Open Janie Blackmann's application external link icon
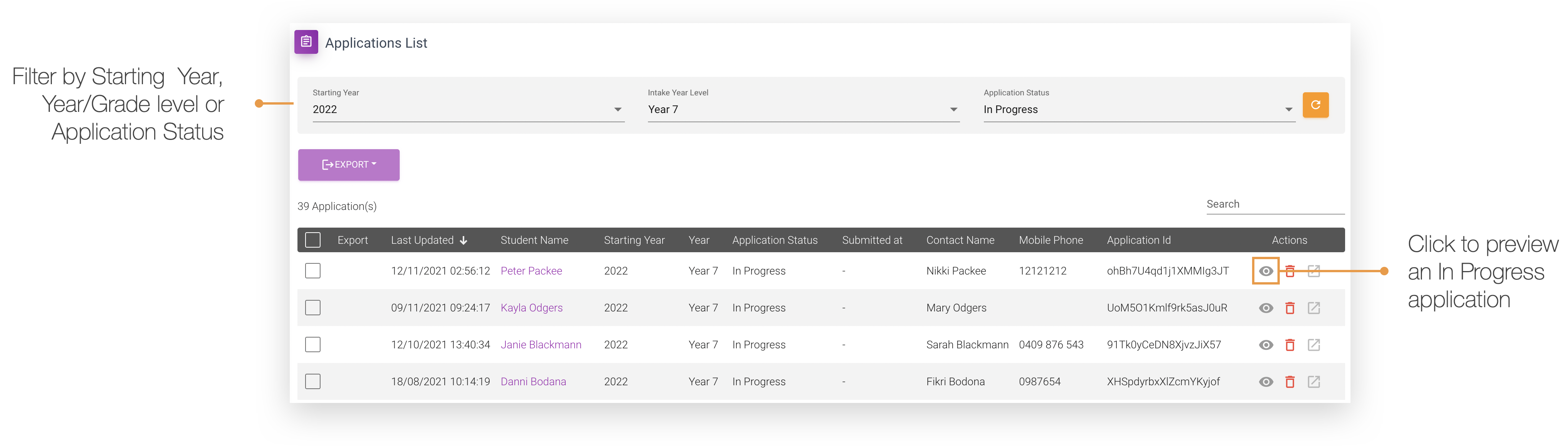Image resolution: width=1568 pixels, height=446 pixels. pyautogui.click(x=1314, y=345)
